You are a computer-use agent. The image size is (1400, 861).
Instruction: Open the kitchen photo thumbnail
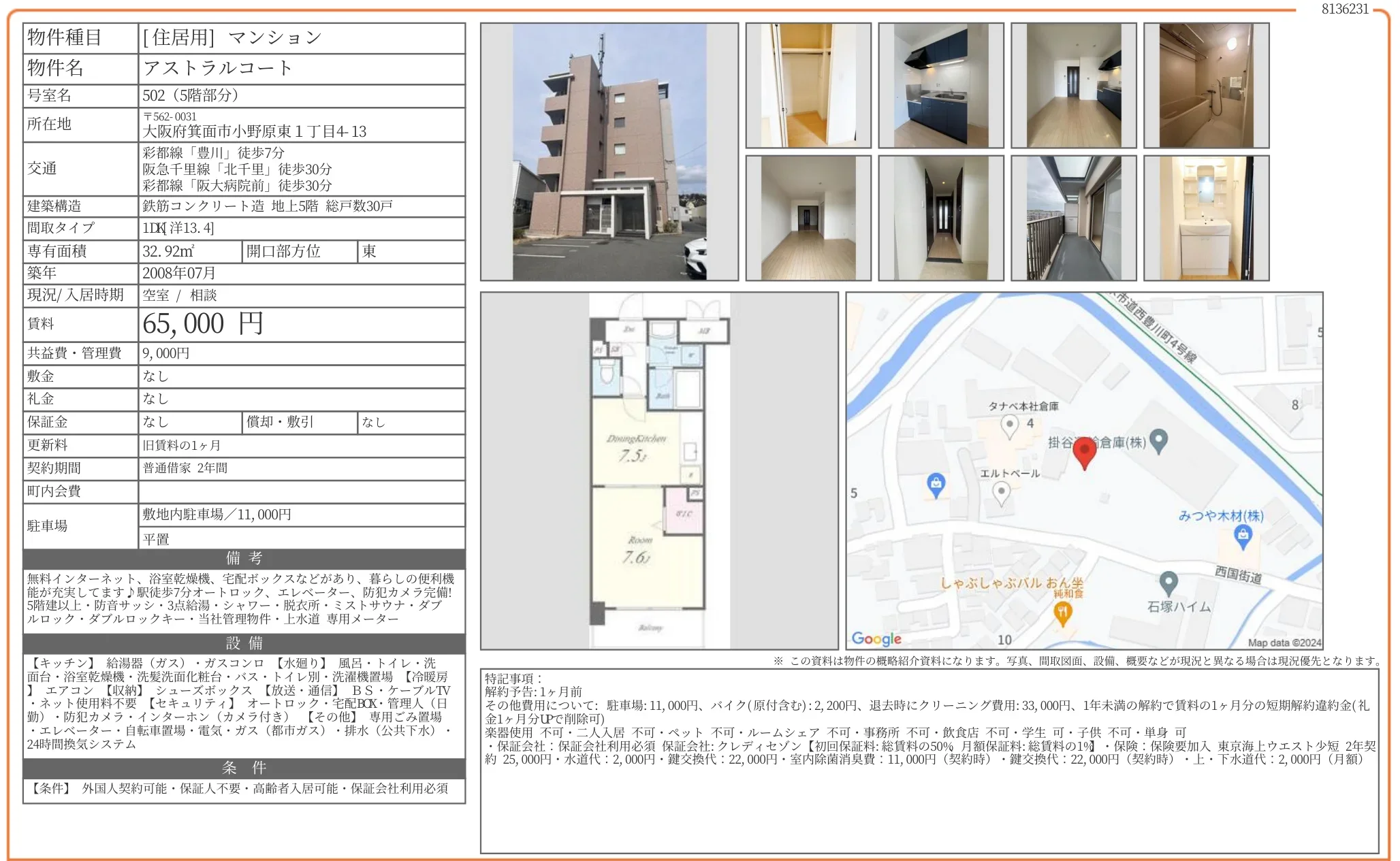[940, 85]
